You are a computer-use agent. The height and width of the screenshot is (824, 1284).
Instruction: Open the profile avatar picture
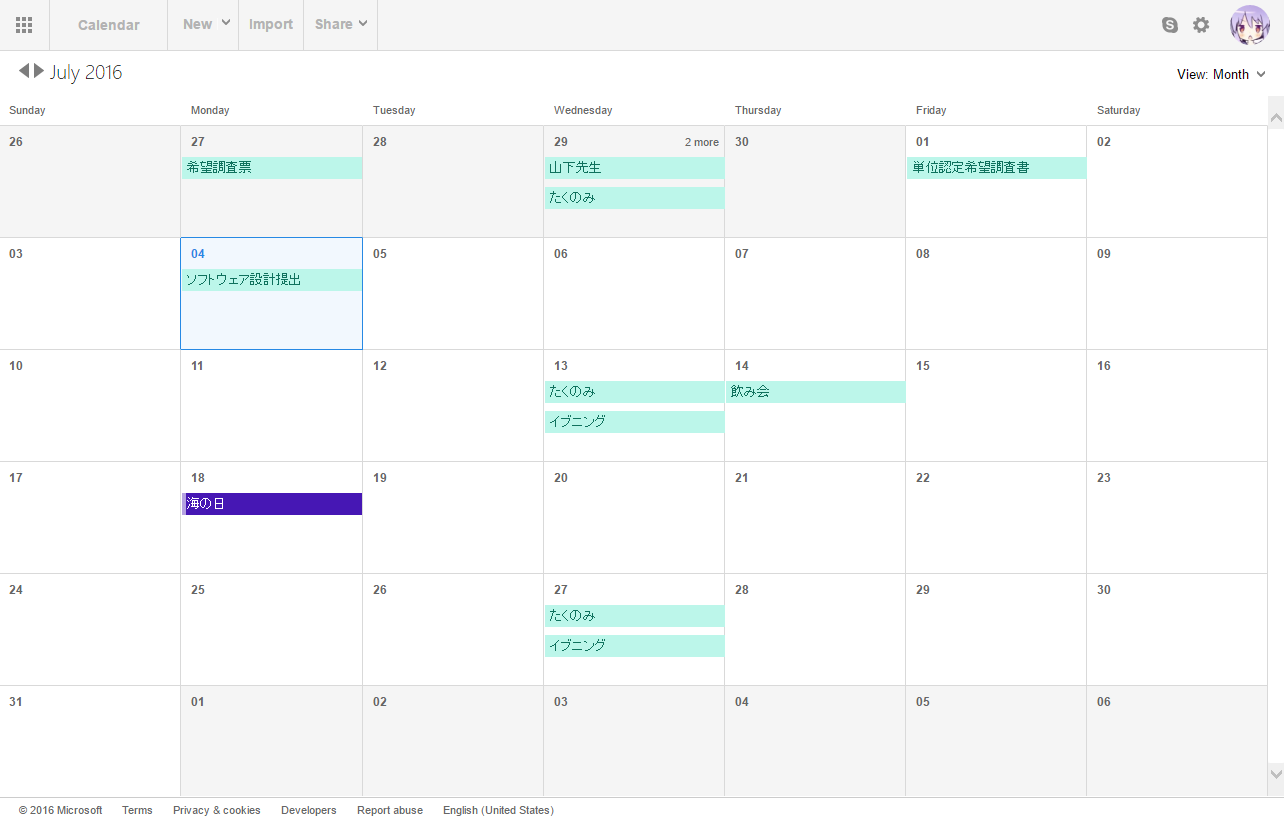pos(1249,25)
